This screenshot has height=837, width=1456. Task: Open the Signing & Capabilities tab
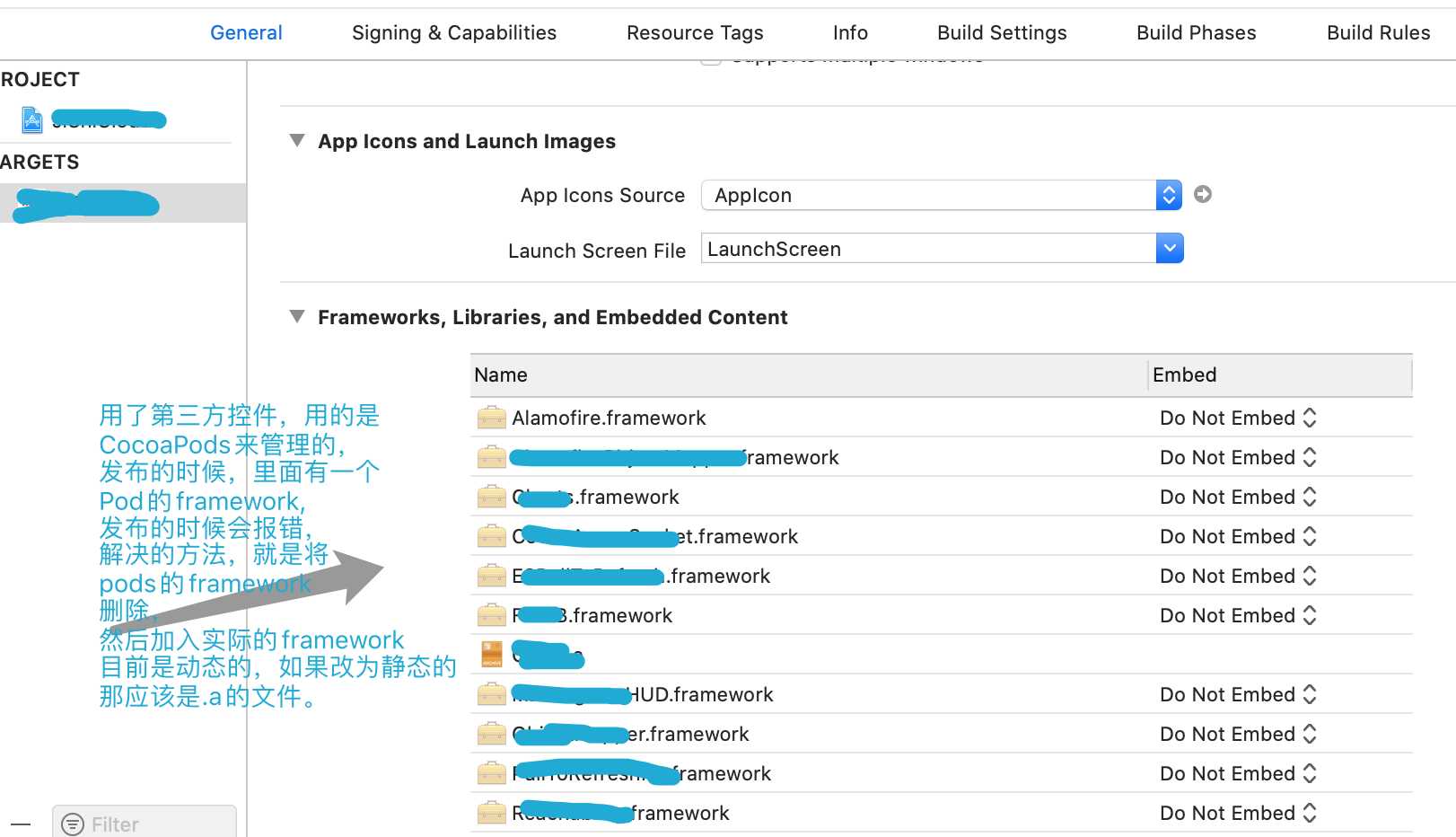click(x=454, y=33)
